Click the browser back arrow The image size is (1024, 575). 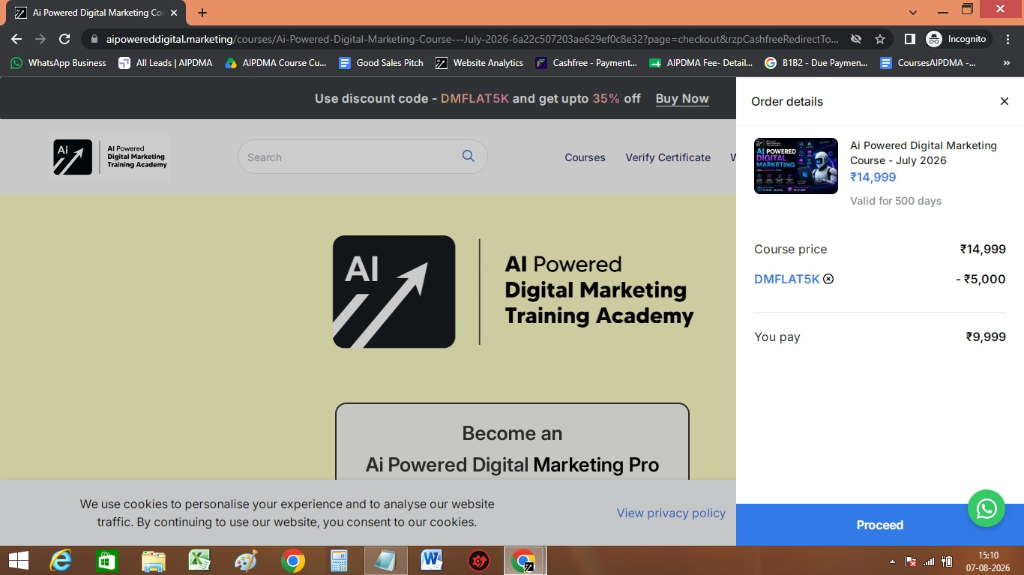coord(16,39)
